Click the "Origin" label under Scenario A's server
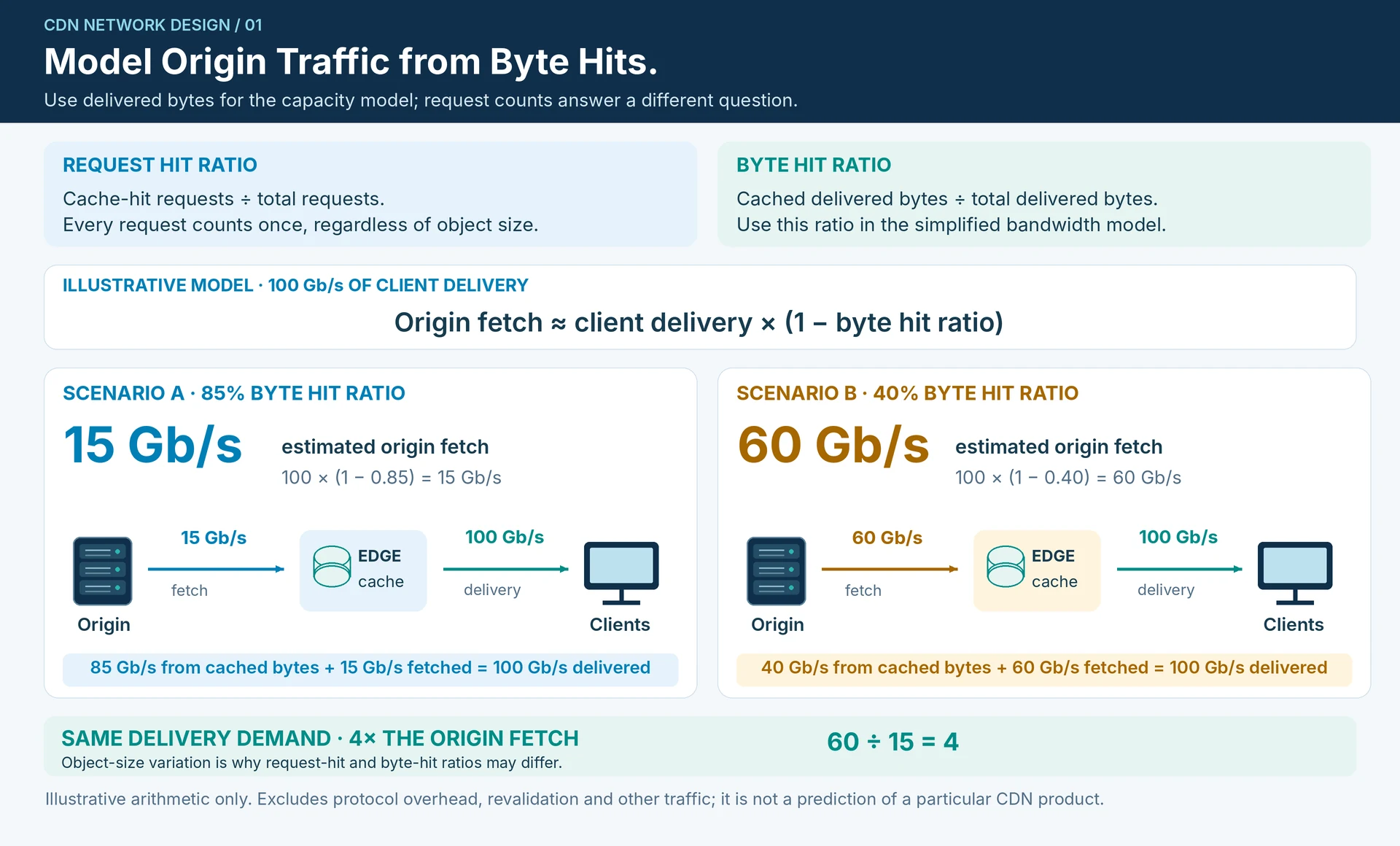The height and width of the screenshot is (846, 1400). 104,624
